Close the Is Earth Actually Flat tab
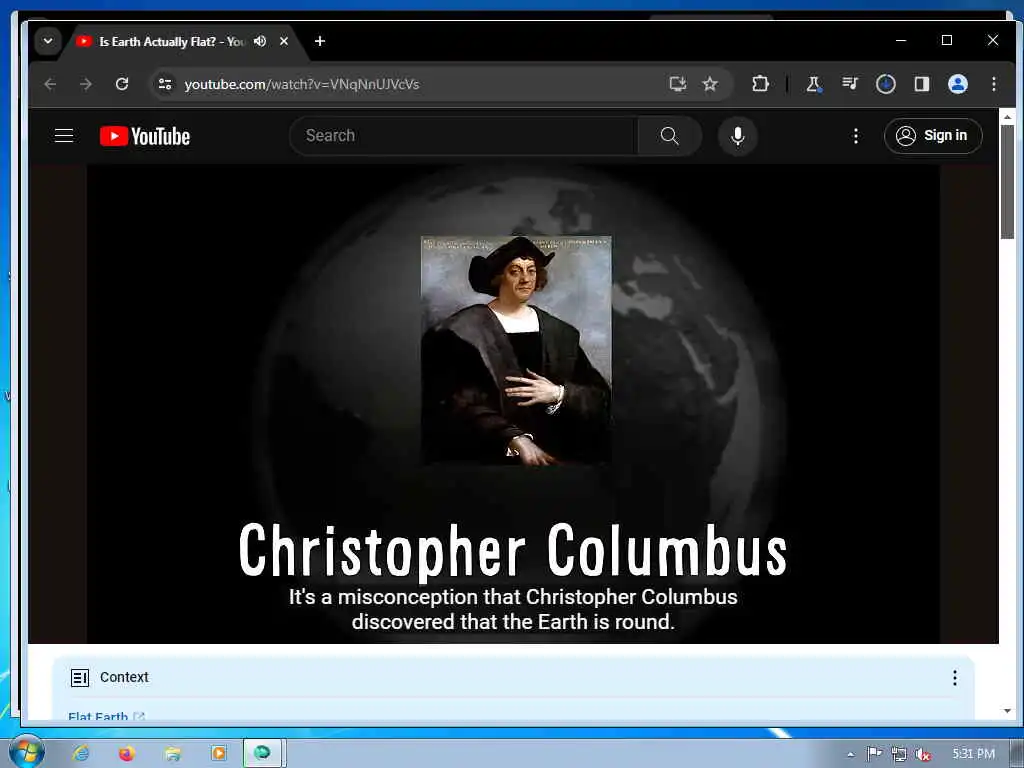Image resolution: width=1024 pixels, height=768 pixels. (284, 41)
